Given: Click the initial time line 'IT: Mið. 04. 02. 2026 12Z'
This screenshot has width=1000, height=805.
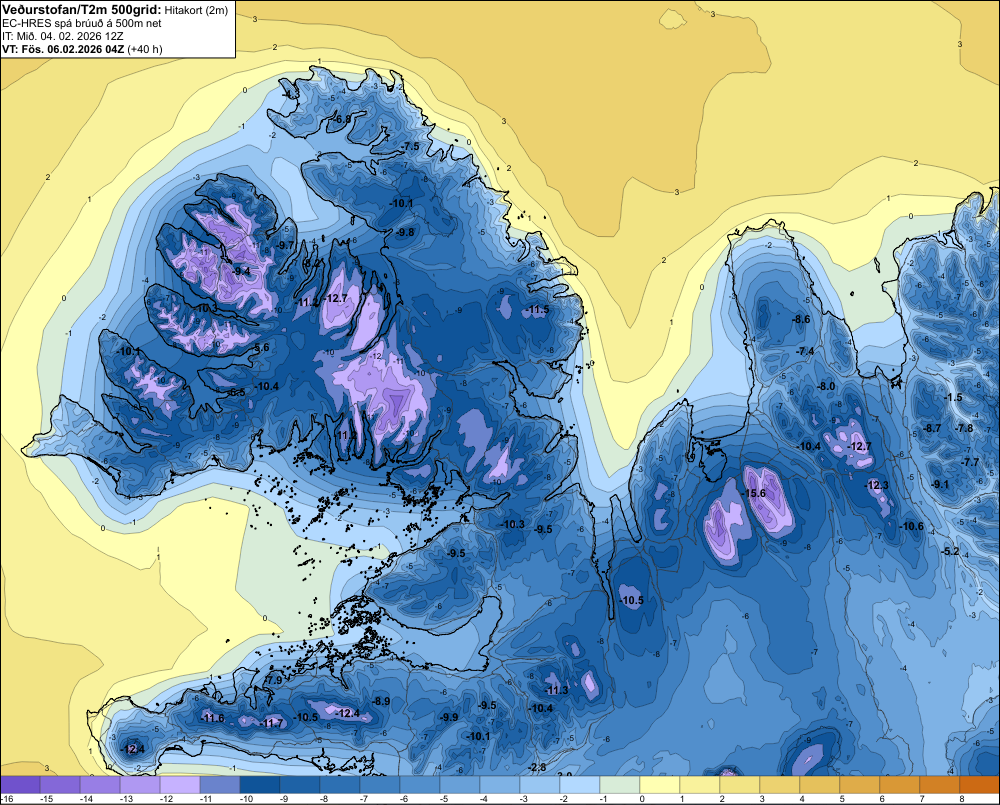Looking at the screenshot, I should [62, 36].
